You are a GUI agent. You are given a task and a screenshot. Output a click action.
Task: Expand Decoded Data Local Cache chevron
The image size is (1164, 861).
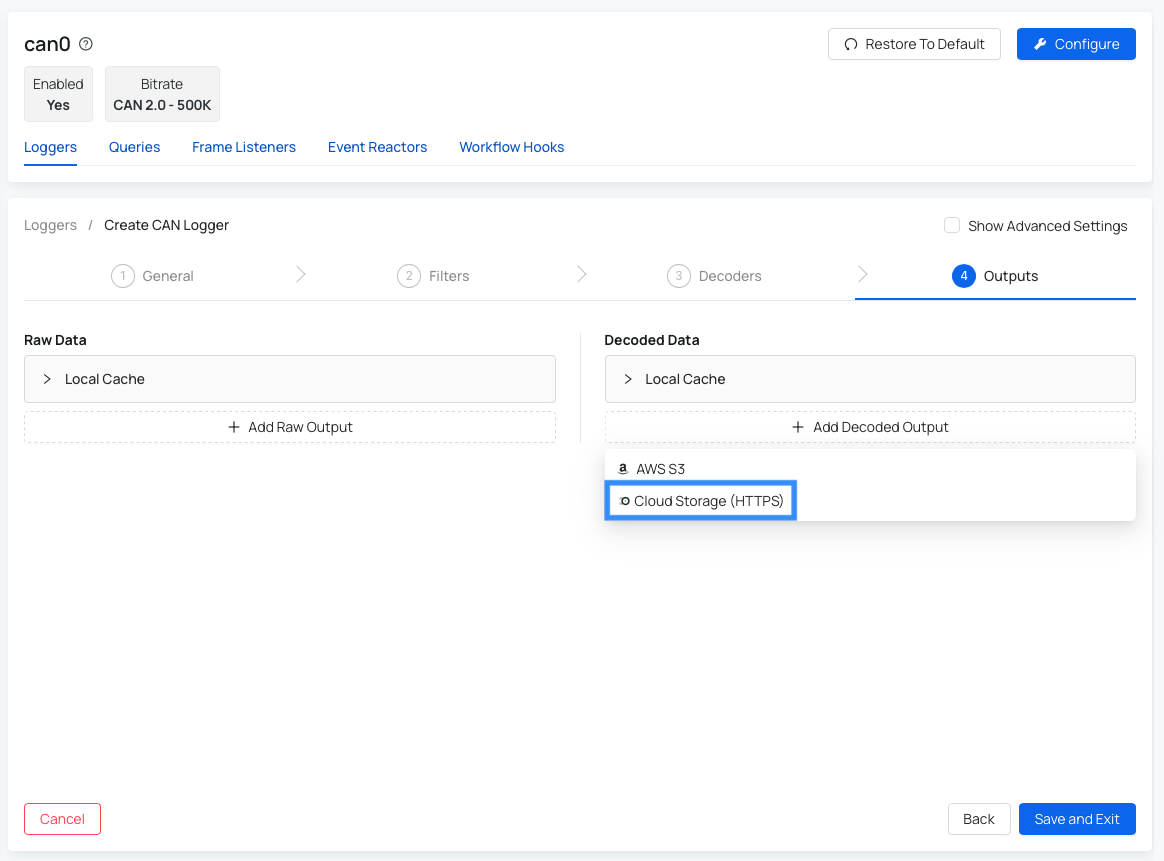(x=627, y=379)
